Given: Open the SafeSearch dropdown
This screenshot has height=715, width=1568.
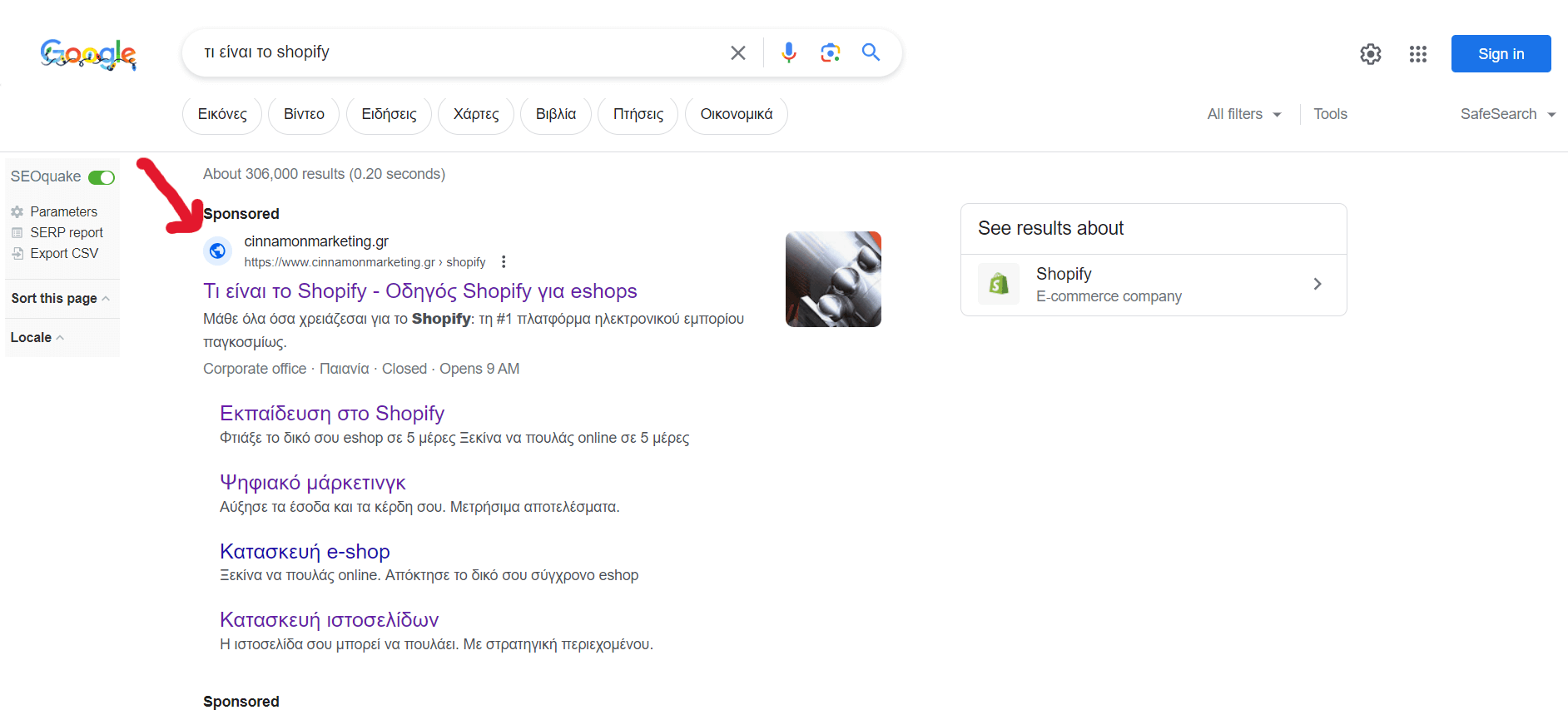Looking at the screenshot, I should tap(1508, 114).
